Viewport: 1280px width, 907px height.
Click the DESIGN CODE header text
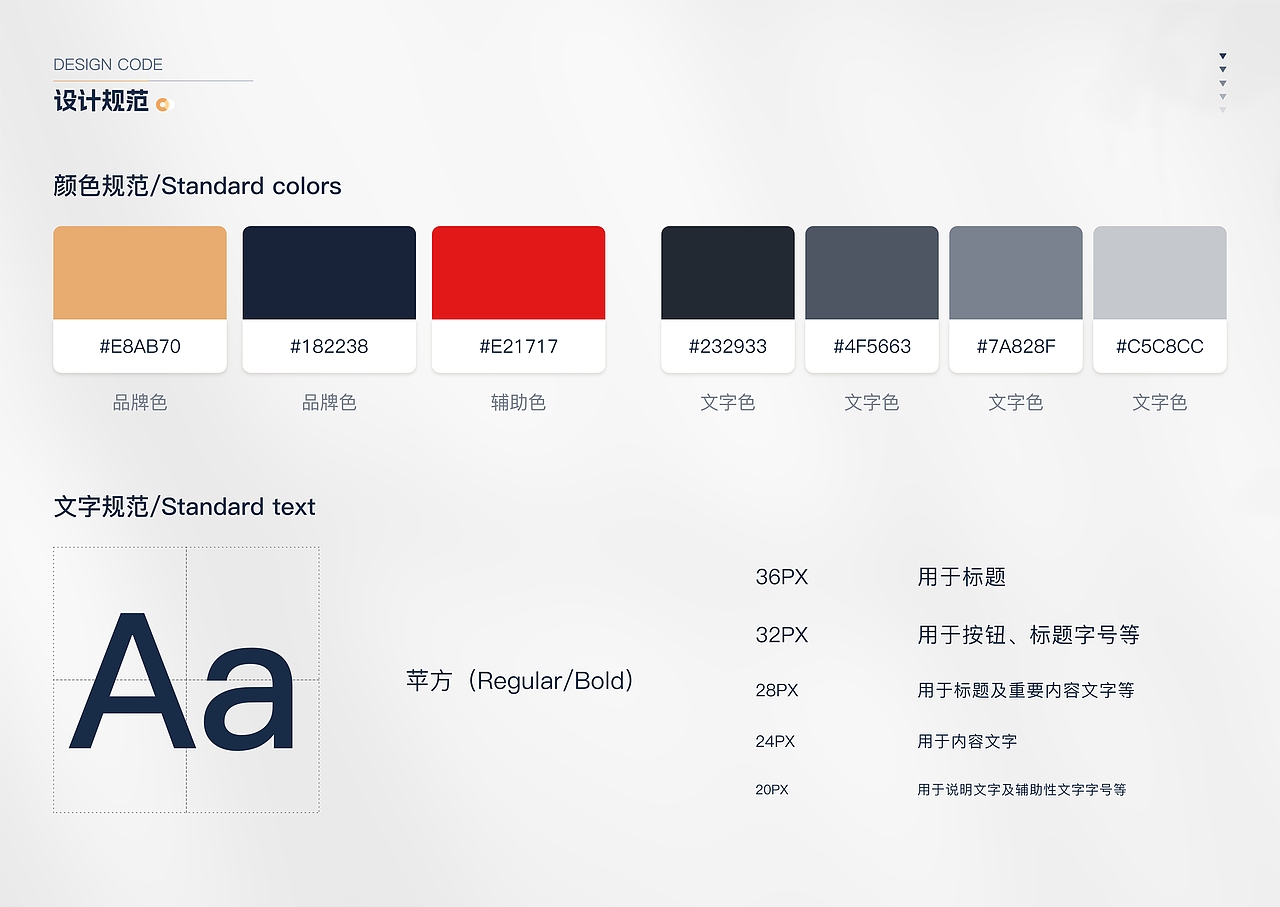[108, 65]
